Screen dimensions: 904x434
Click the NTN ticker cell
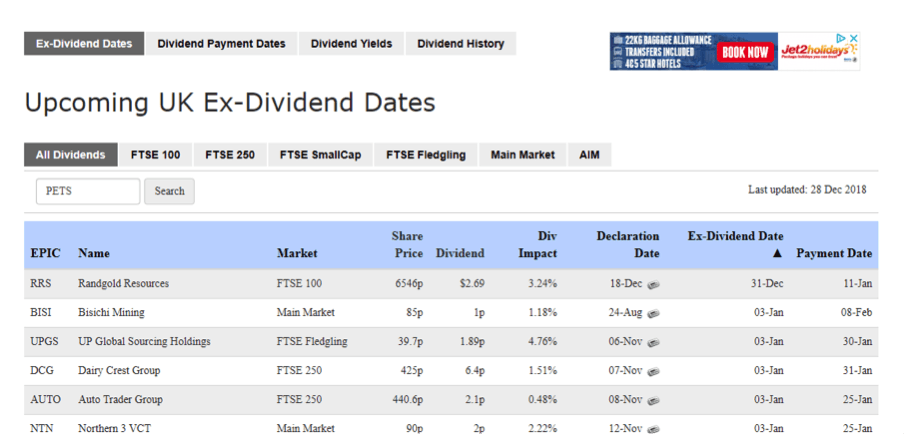(40, 428)
